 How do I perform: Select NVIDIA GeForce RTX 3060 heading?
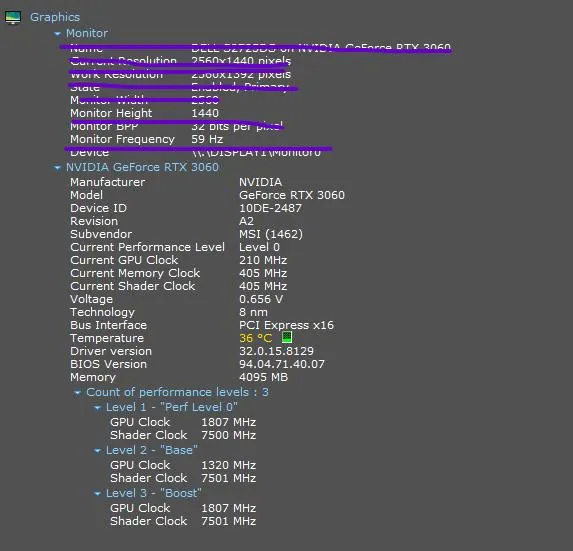pos(142,167)
